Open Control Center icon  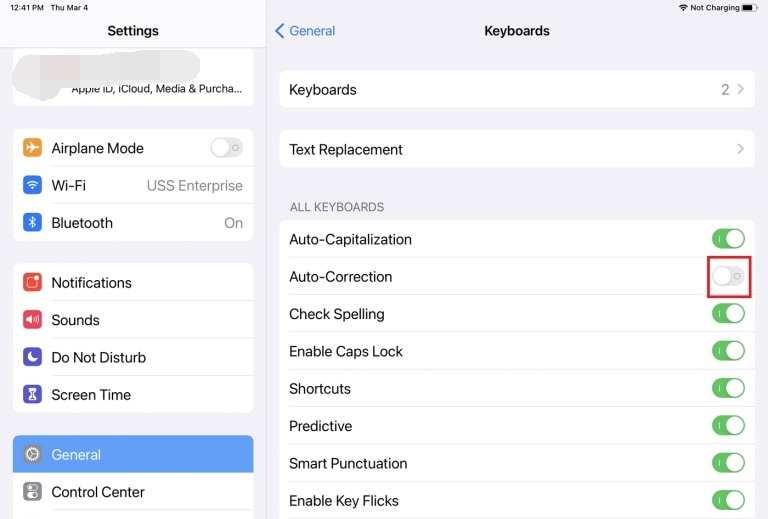click(x=33, y=492)
